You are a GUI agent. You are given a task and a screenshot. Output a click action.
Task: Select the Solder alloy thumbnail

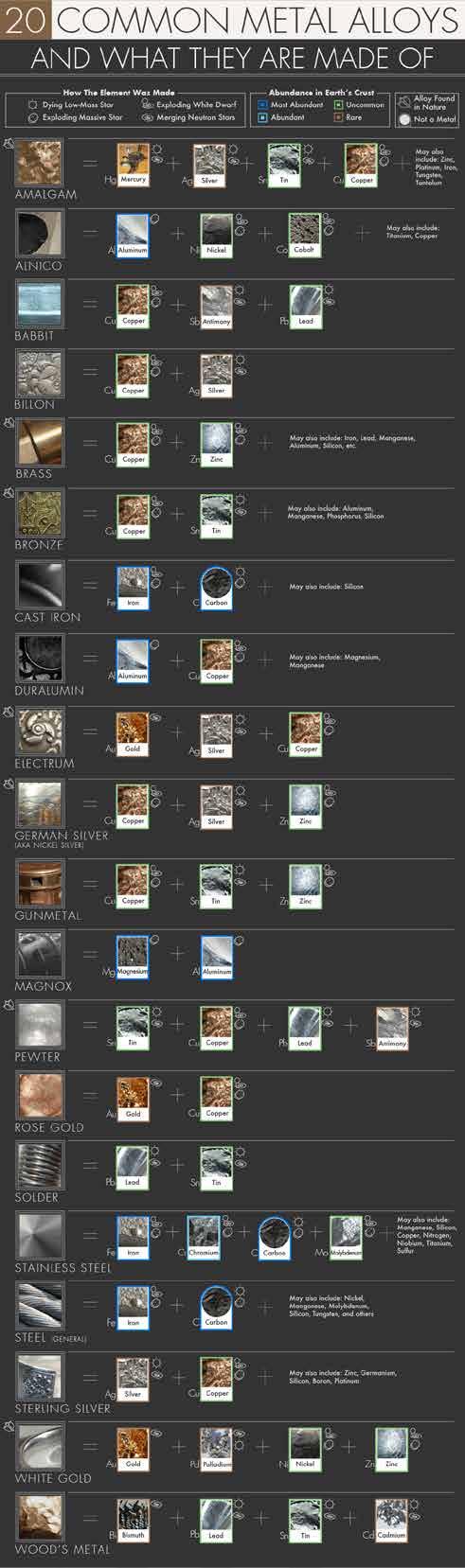[39, 1167]
